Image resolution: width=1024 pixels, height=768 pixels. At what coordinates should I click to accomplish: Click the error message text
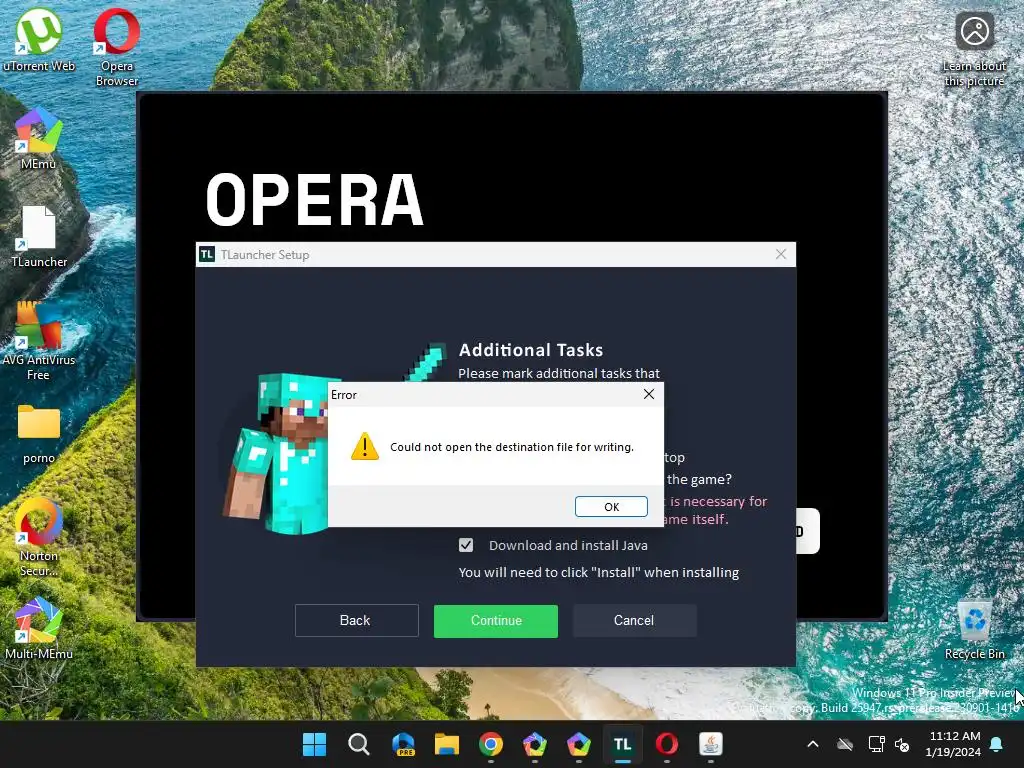(x=512, y=447)
